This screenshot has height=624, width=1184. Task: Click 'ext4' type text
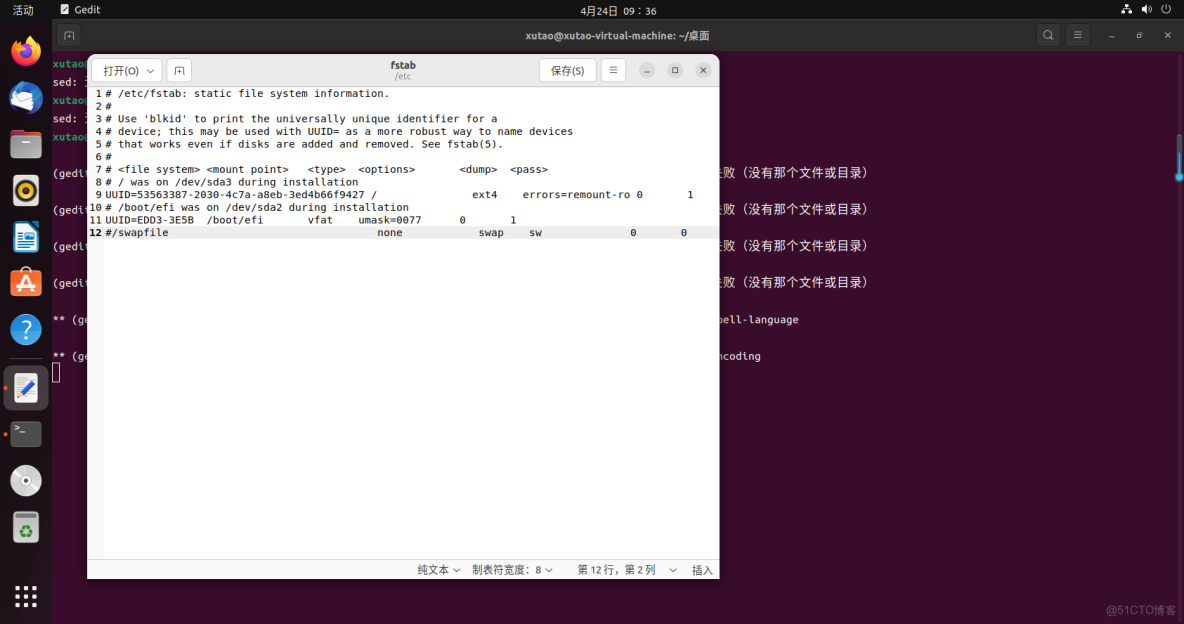485,195
